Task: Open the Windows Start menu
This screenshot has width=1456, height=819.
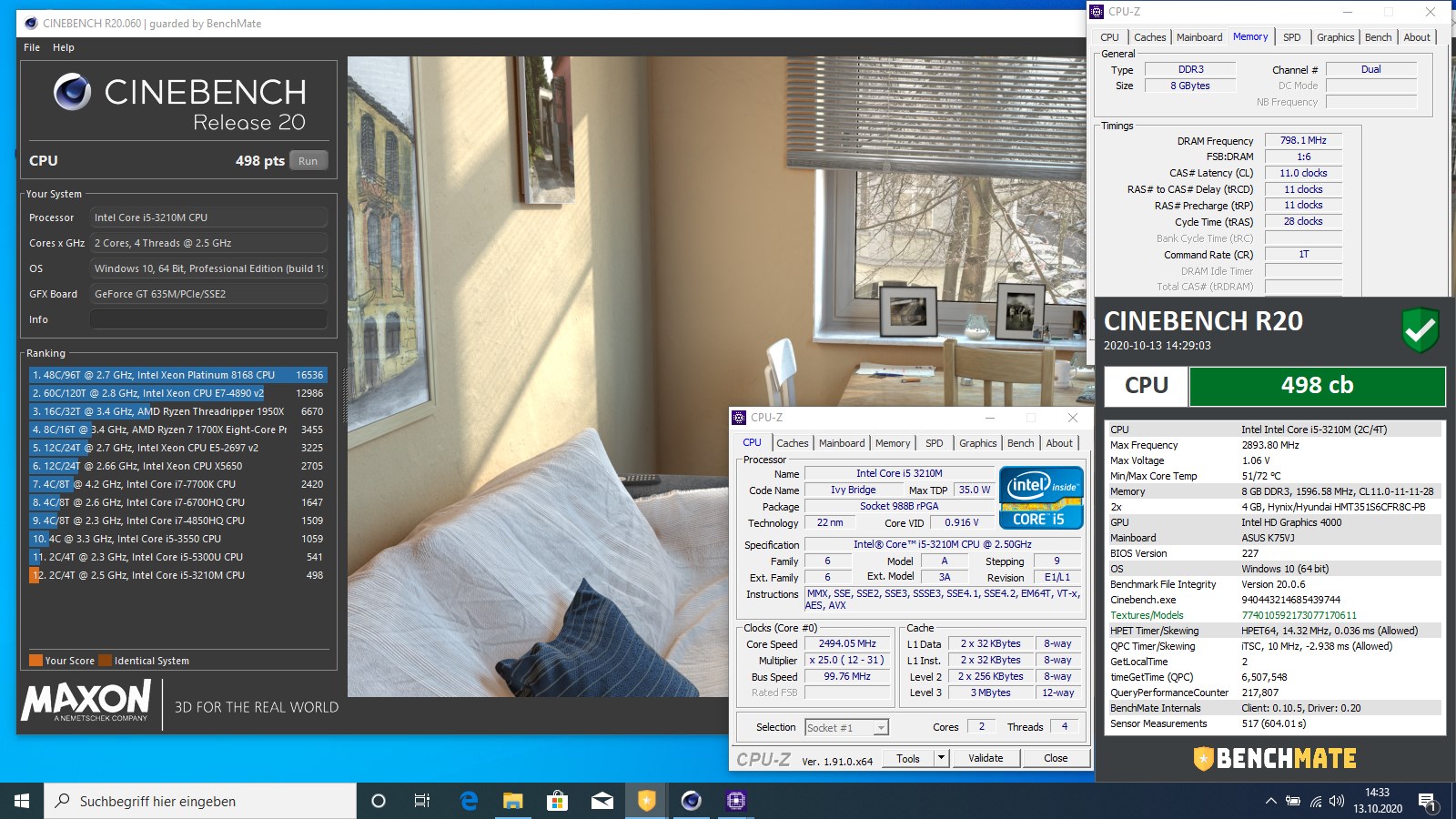Action: [x=22, y=801]
